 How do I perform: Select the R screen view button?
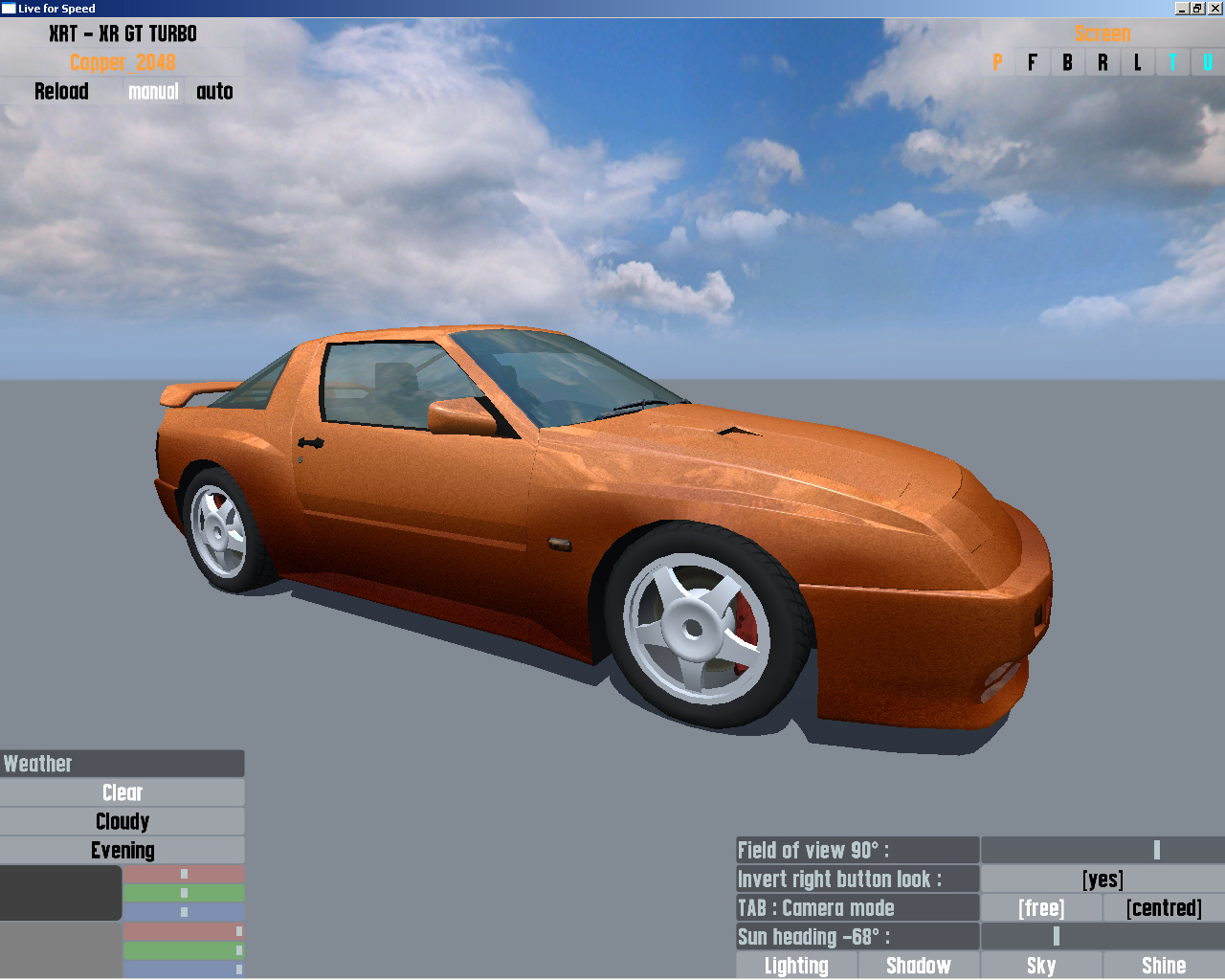[1102, 62]
